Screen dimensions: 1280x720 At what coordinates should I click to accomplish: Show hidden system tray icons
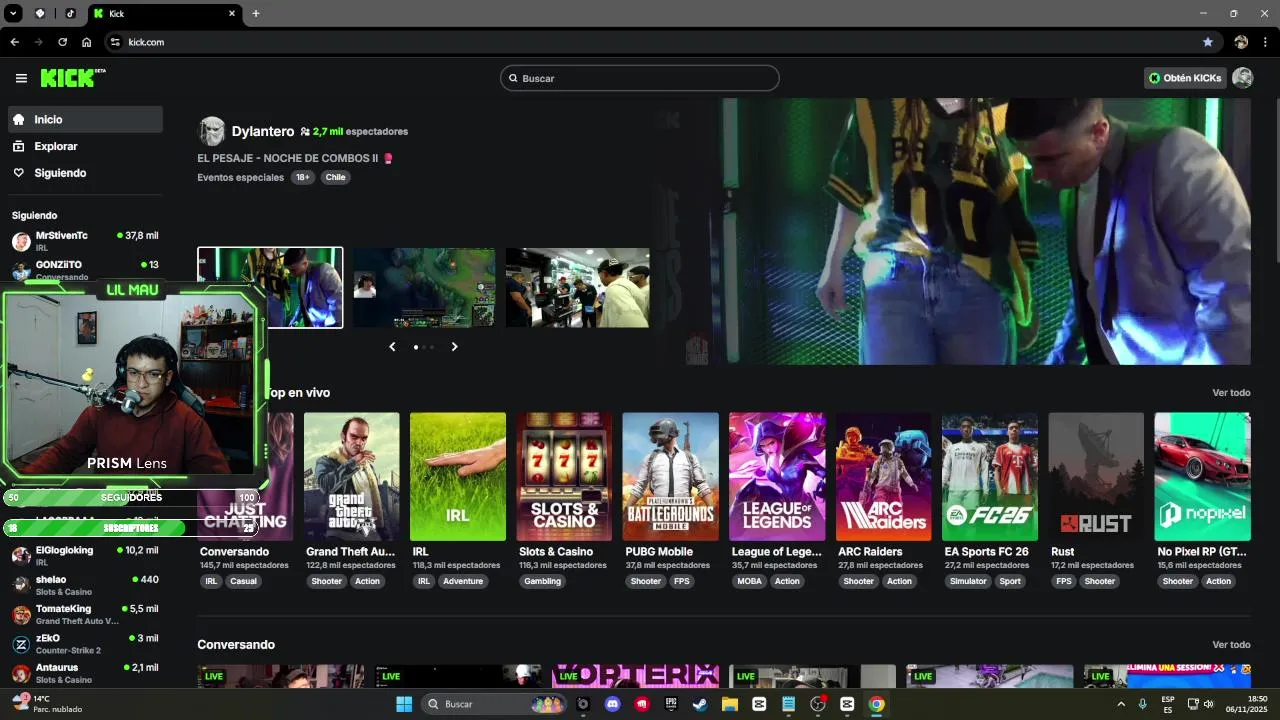(x=1121, y=704)
